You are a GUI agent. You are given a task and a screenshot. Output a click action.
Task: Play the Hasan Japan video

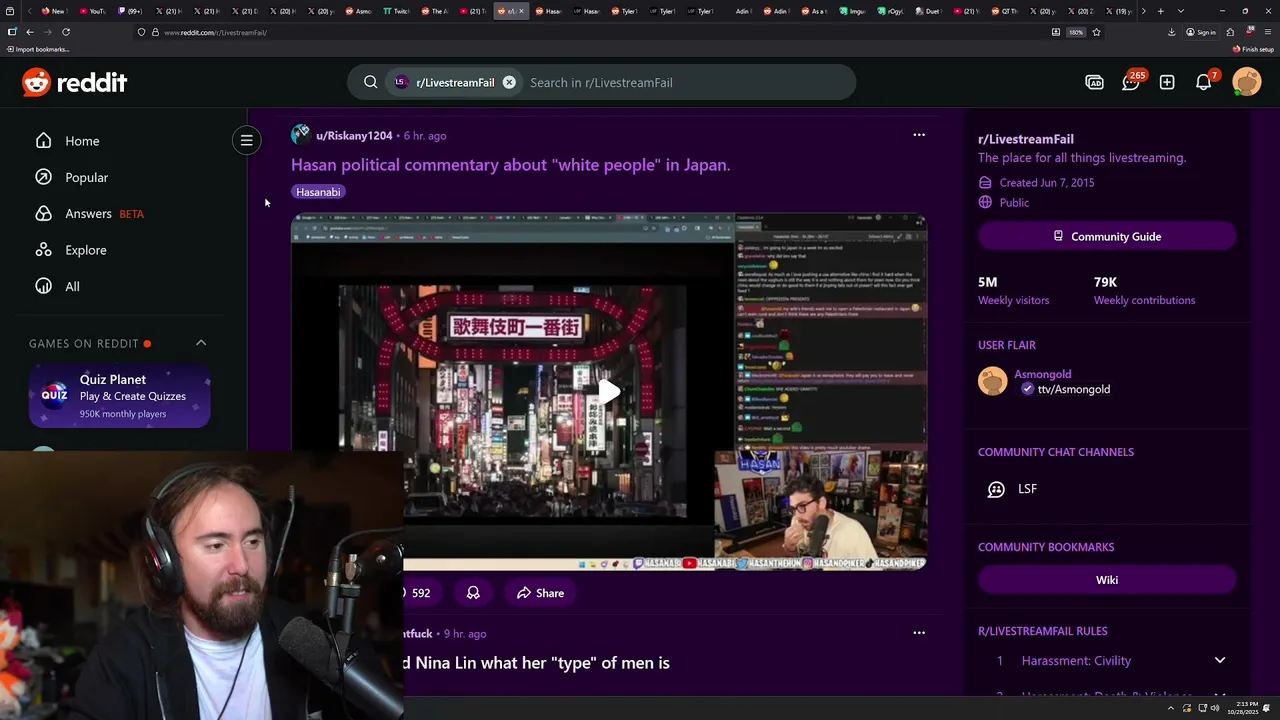point(608,391)
